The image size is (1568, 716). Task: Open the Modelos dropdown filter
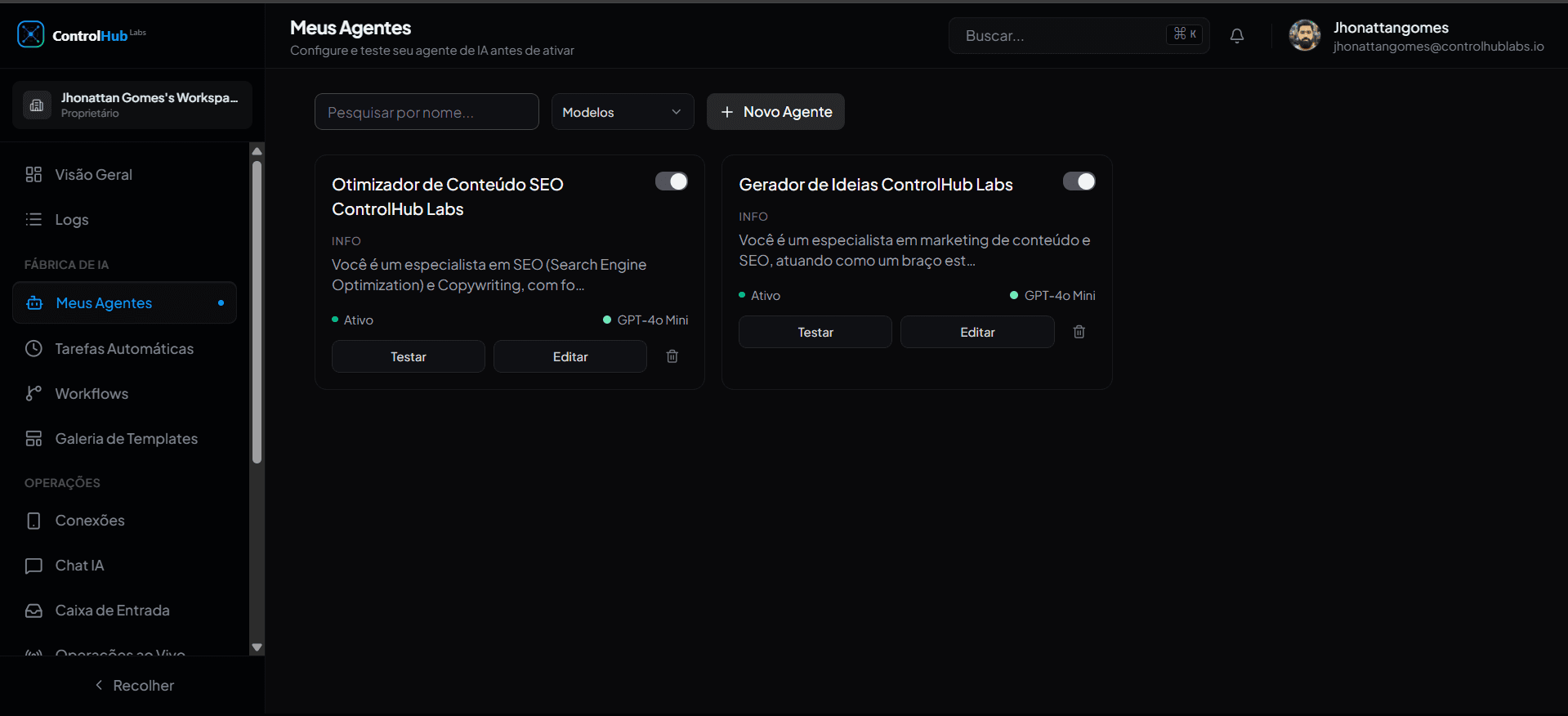[x=623, y=112]
